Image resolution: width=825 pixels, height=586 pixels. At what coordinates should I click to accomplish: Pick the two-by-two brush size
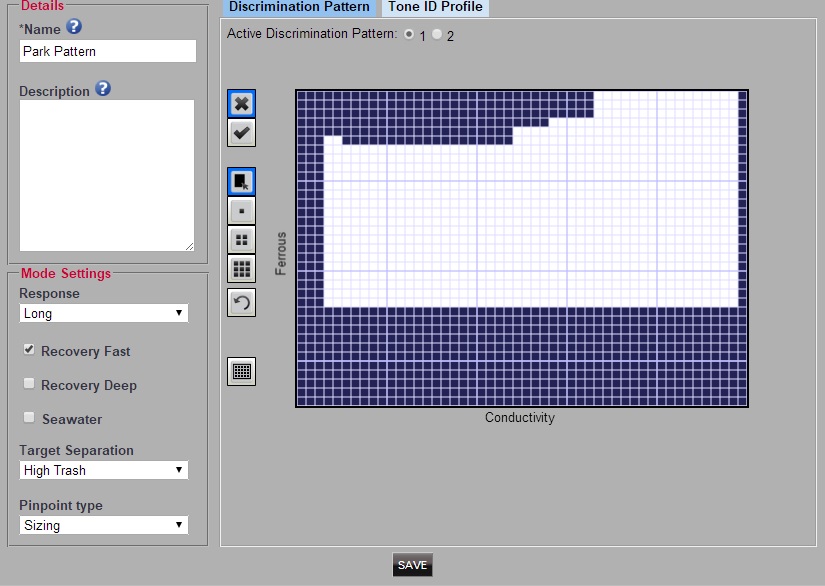click(x=242, y=240)
